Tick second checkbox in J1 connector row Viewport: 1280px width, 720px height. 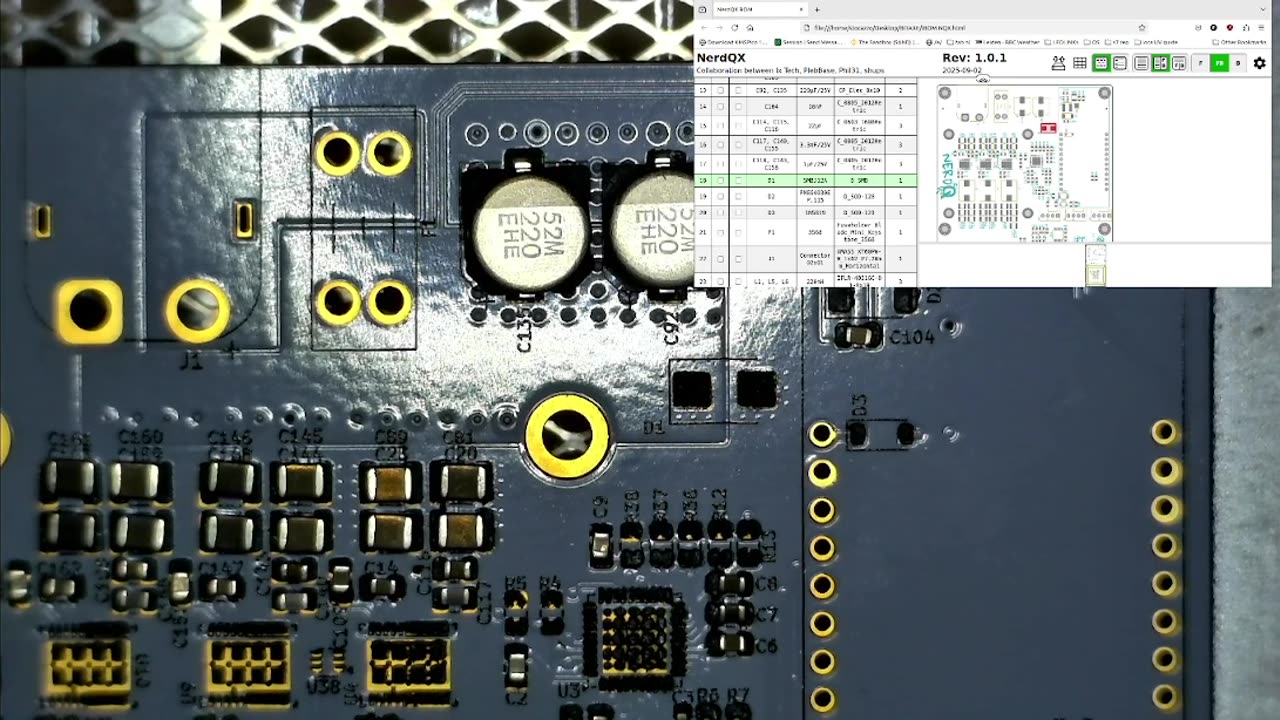click(x=738, y=259)
